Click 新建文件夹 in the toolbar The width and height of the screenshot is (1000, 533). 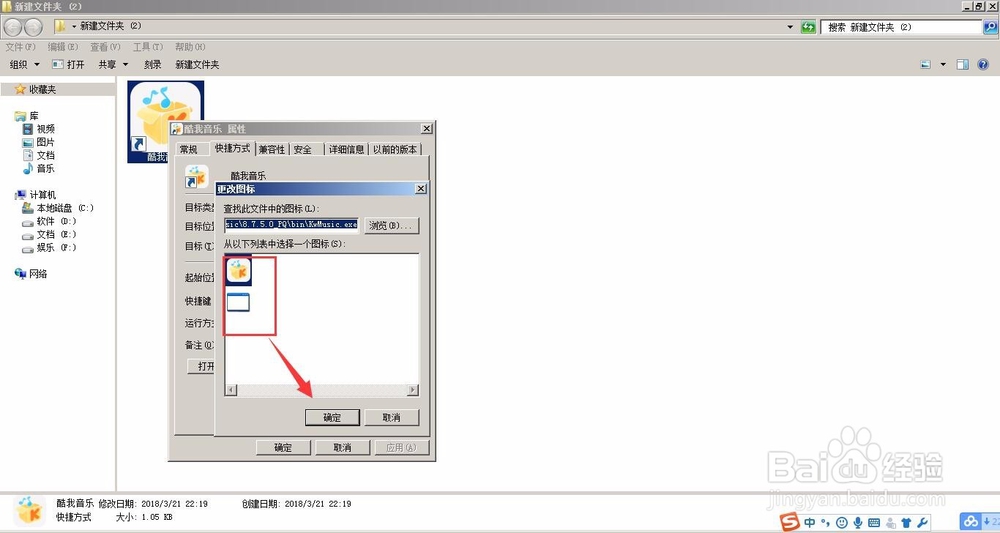point(197,64)
